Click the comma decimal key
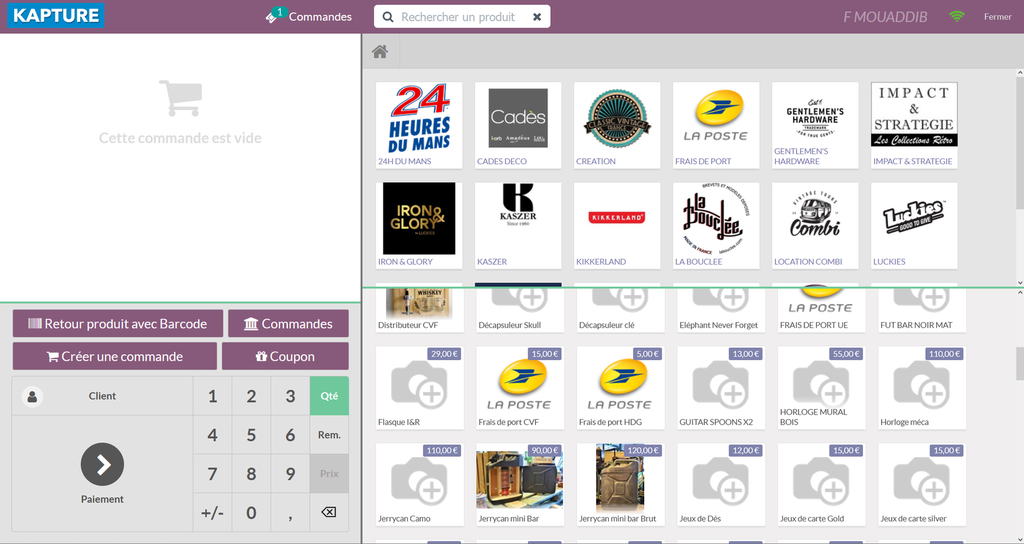Image resolution: width=1024 pixels, height=544 pixels. [290, 513]
